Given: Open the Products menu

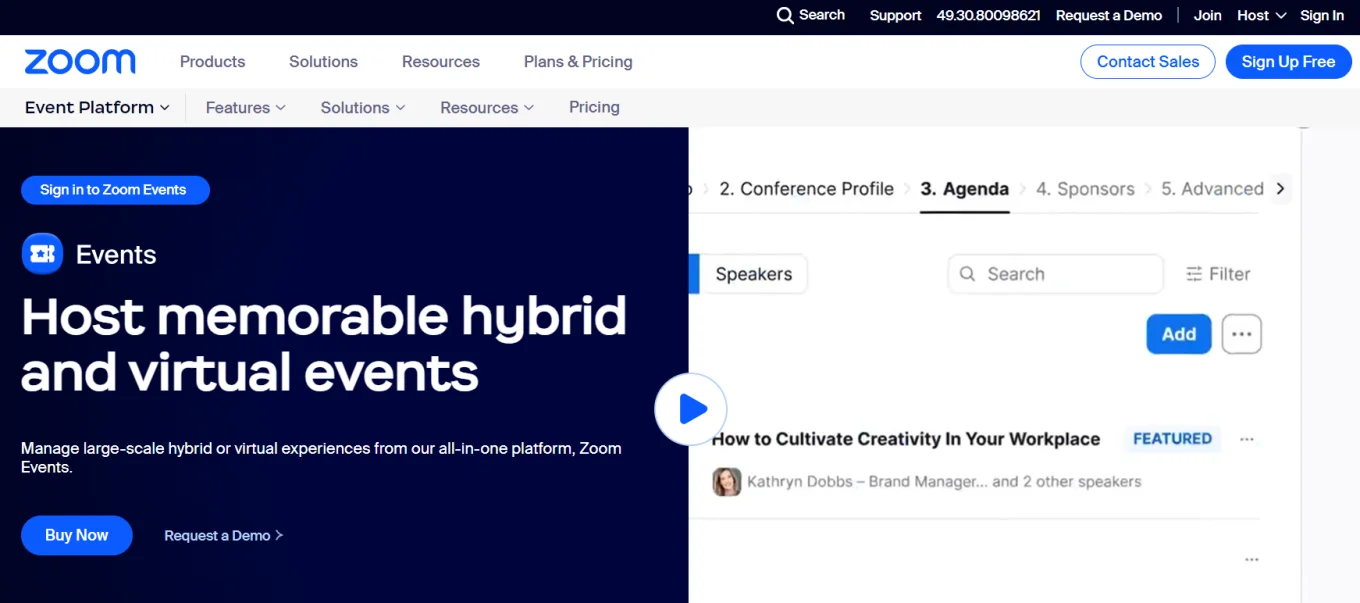Looking at the screenshot, I should coord(212,62).
